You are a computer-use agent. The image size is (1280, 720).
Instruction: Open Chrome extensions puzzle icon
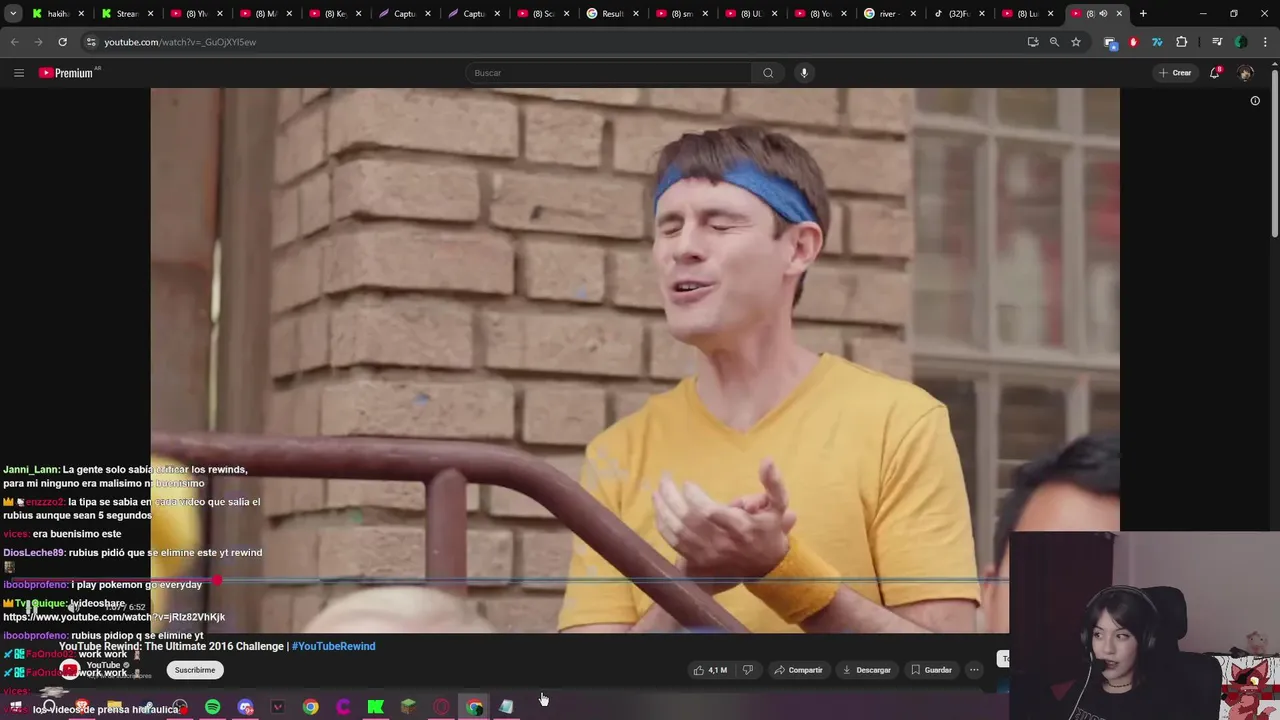click(1182, 42)
